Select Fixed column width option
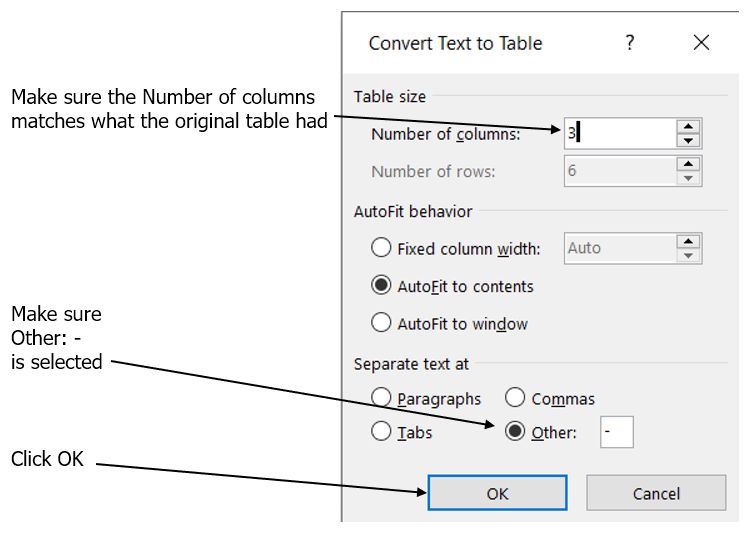 click(x=381, y=248)
